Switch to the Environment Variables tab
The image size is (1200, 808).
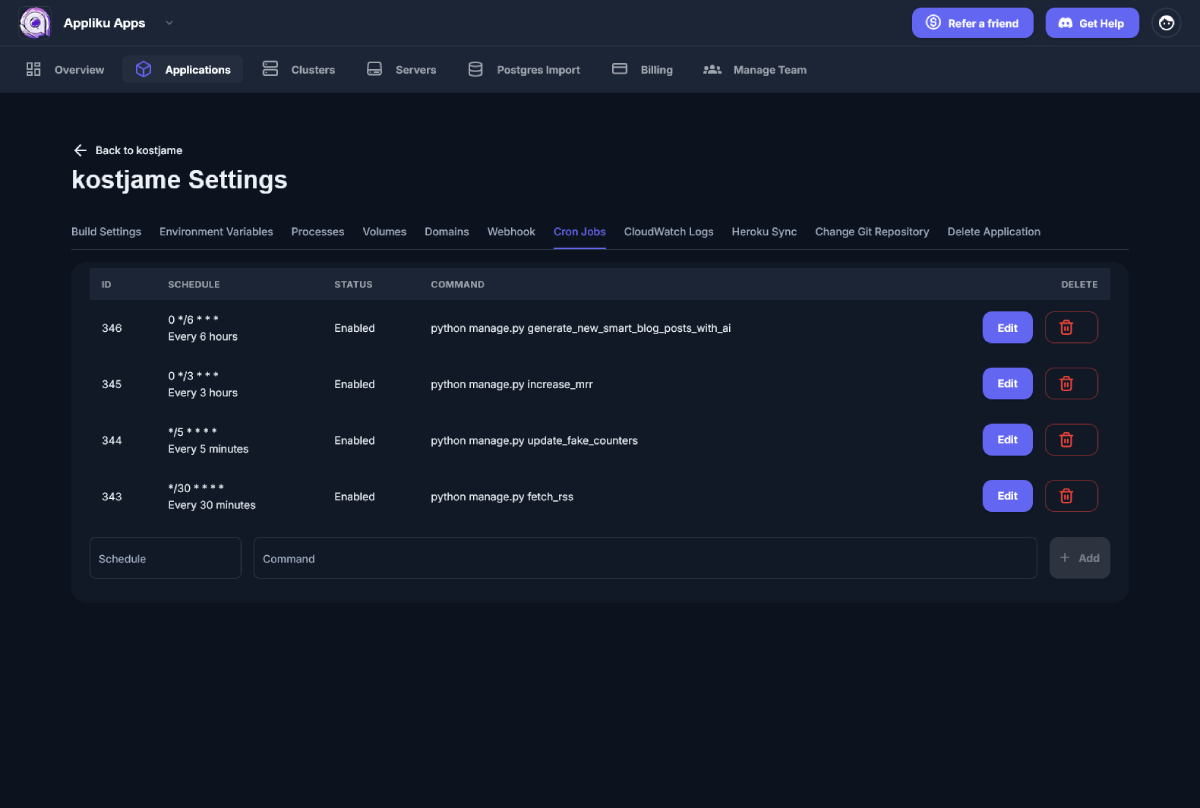(216, 231)
